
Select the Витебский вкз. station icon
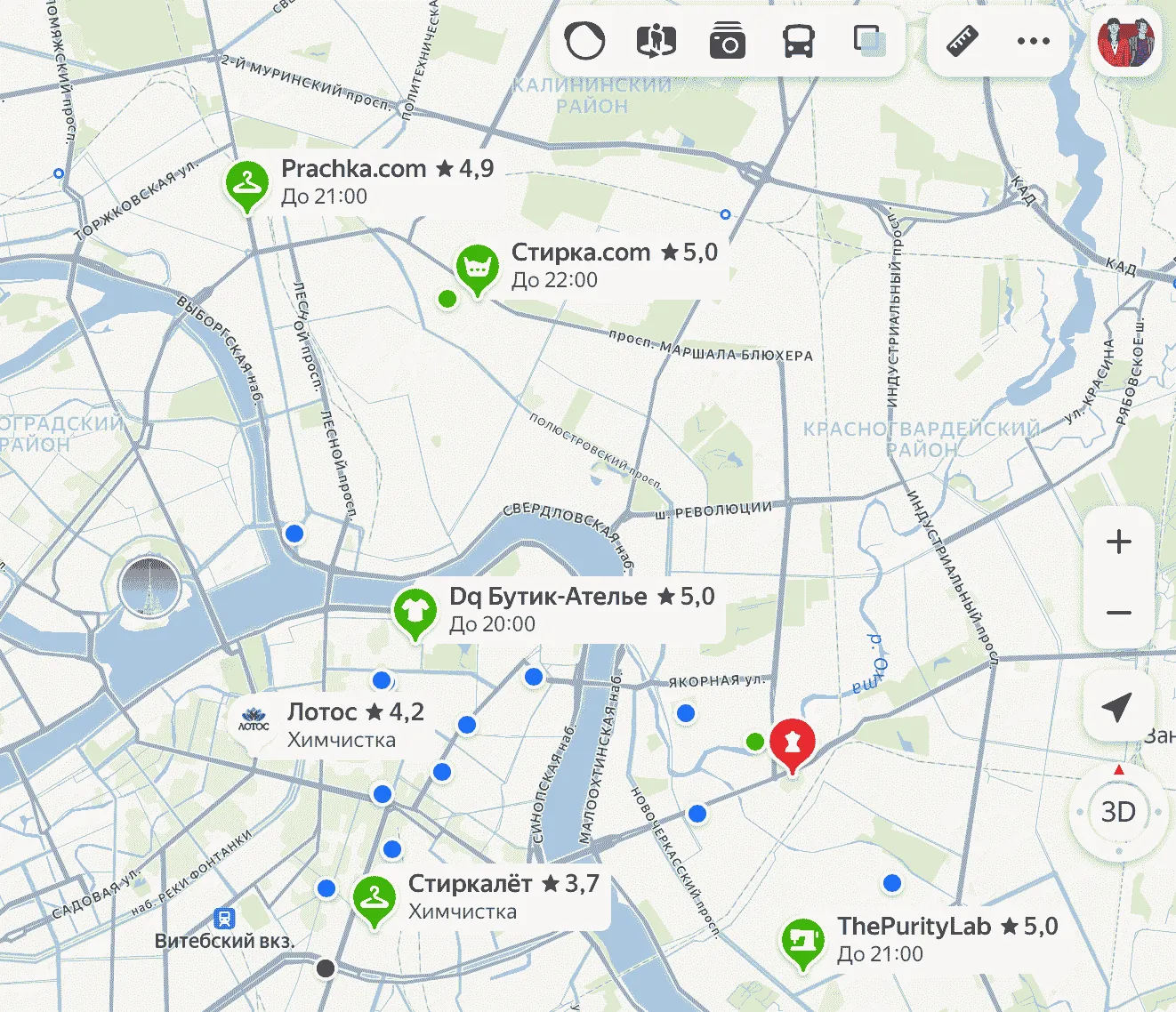(224, 917)
